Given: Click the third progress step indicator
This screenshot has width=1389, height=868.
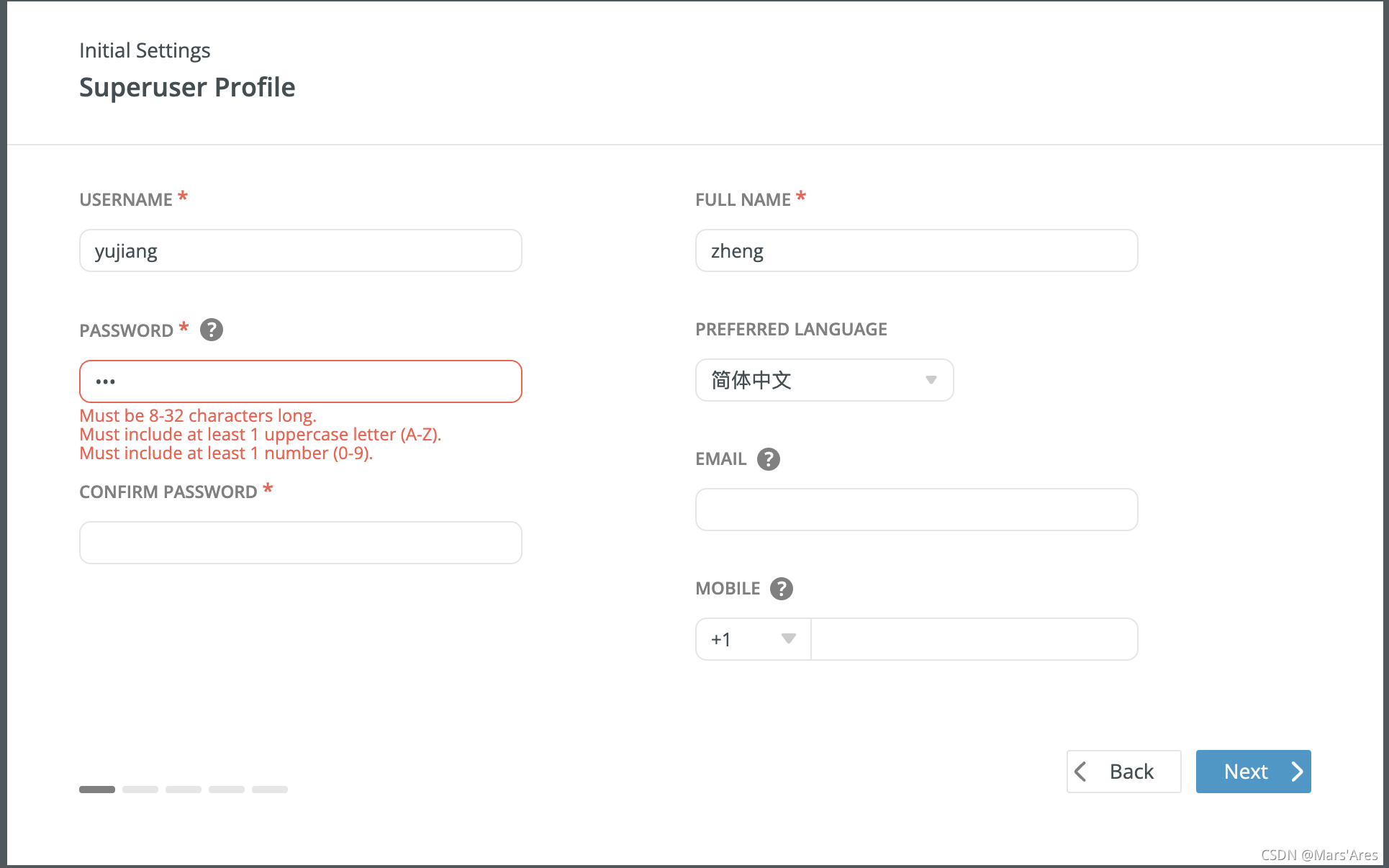Looking at the screenshot, I should (184, 790).
